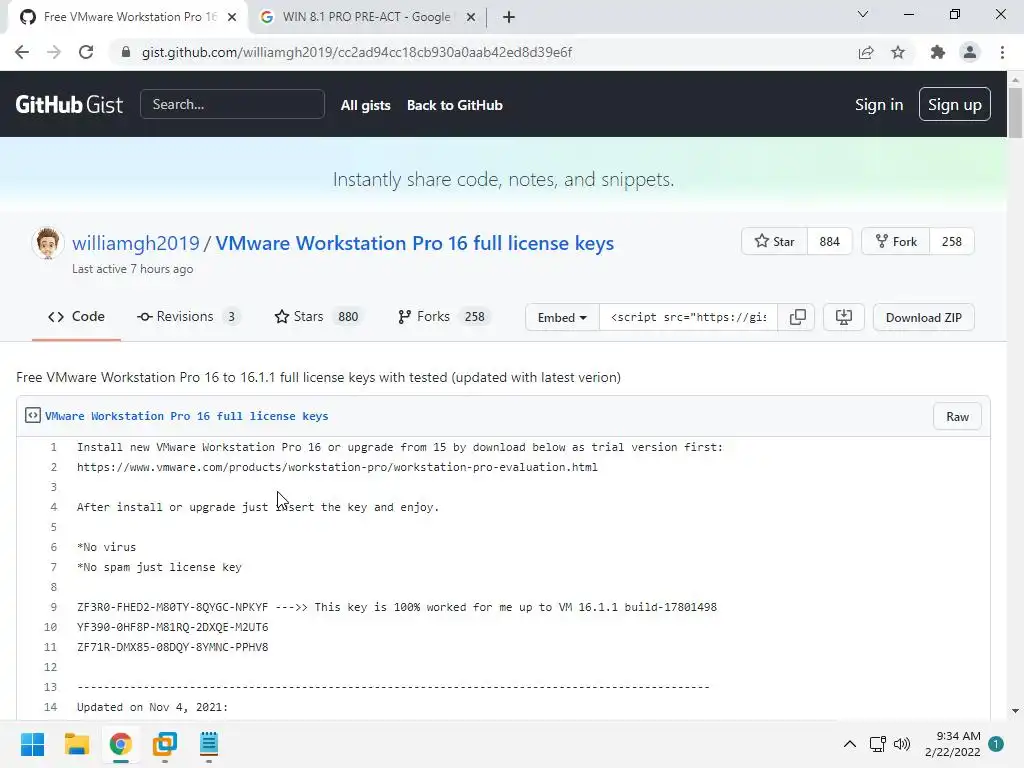Click the browser forward arrow

pos(54,52)
